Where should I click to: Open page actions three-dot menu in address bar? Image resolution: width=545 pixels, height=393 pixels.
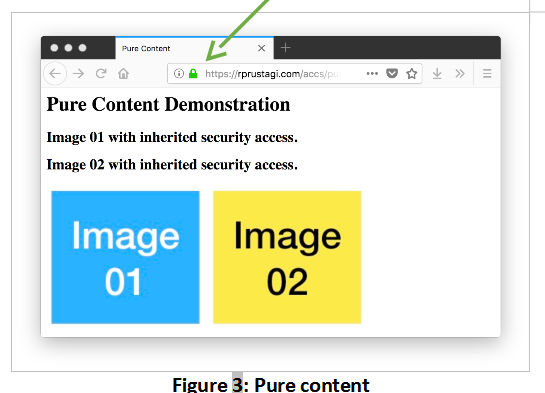click(372, 74)
